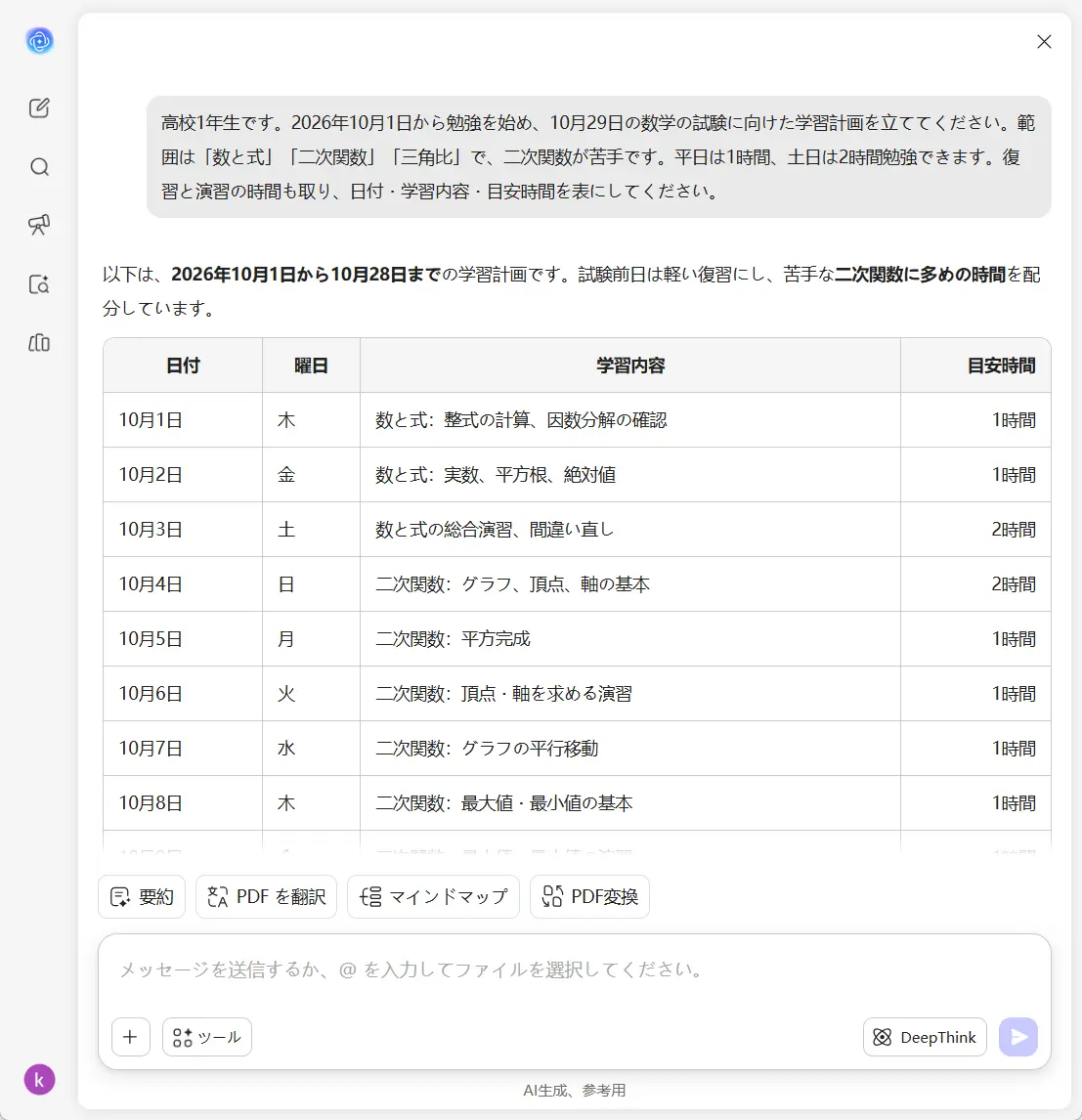Click the 10月3日 date cell
The width and height of the screenshot is (1082, 1120).
pyautogui.click(x=183, y=530)
